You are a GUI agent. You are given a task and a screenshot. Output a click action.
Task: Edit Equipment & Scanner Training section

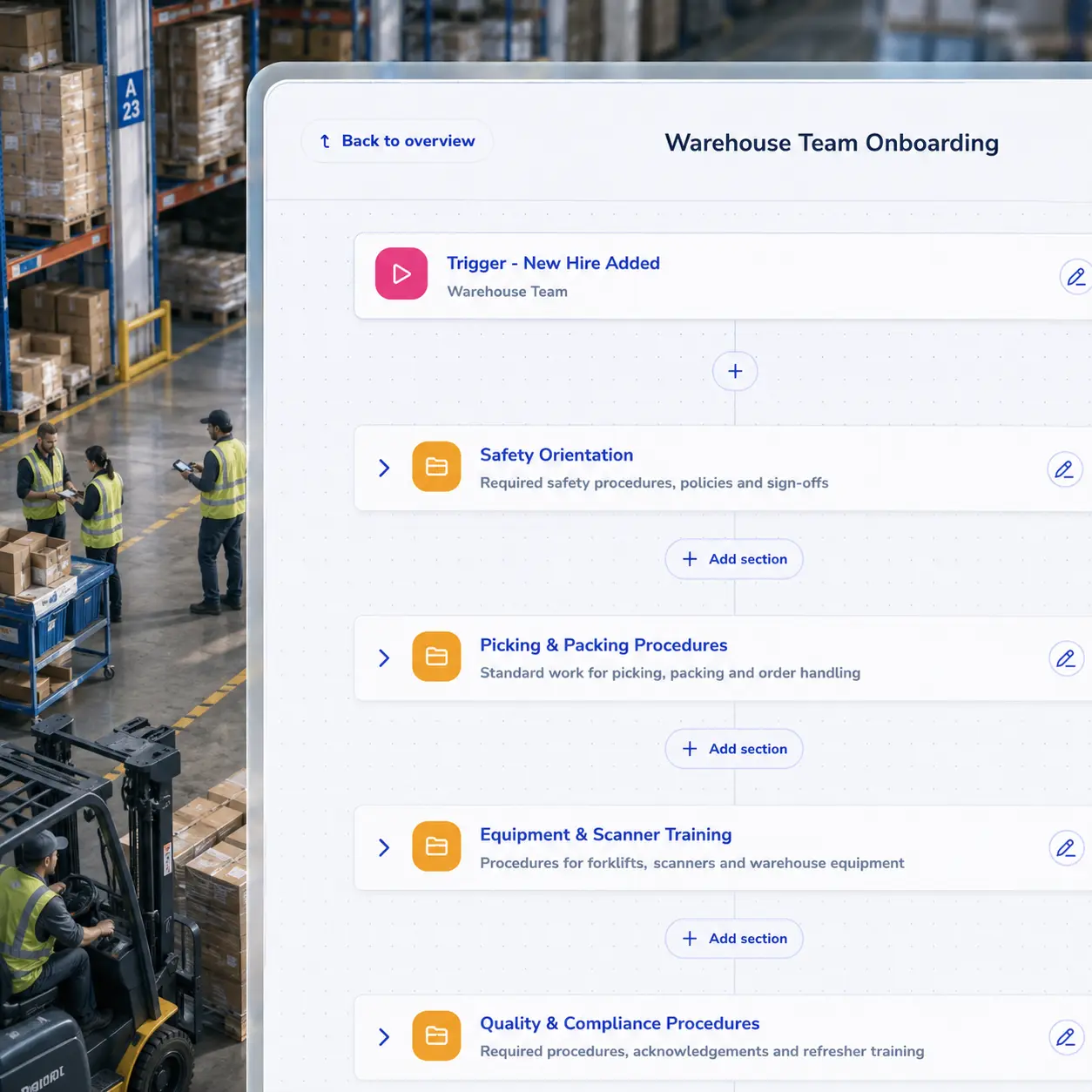[1066, 848]
